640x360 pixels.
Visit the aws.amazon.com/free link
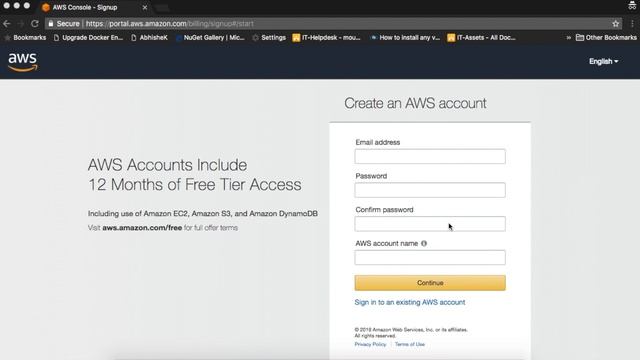[142, 228]
